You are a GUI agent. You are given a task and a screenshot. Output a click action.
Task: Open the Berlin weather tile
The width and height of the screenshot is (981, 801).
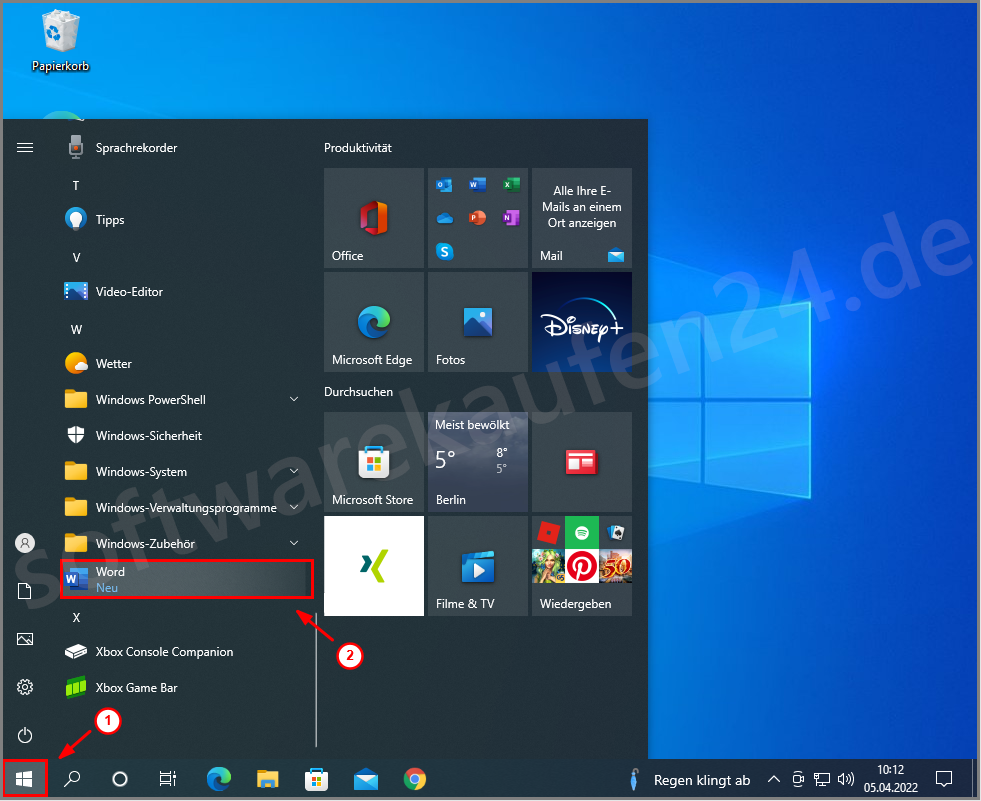477,462
